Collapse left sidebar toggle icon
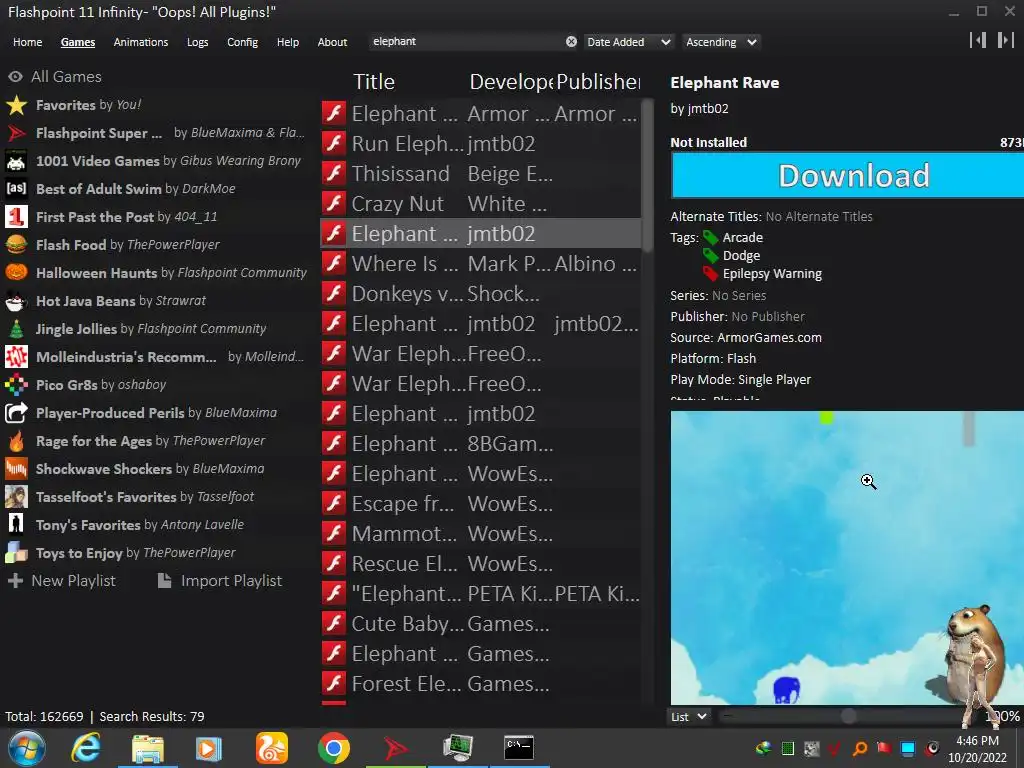 [x=978, y=40]
